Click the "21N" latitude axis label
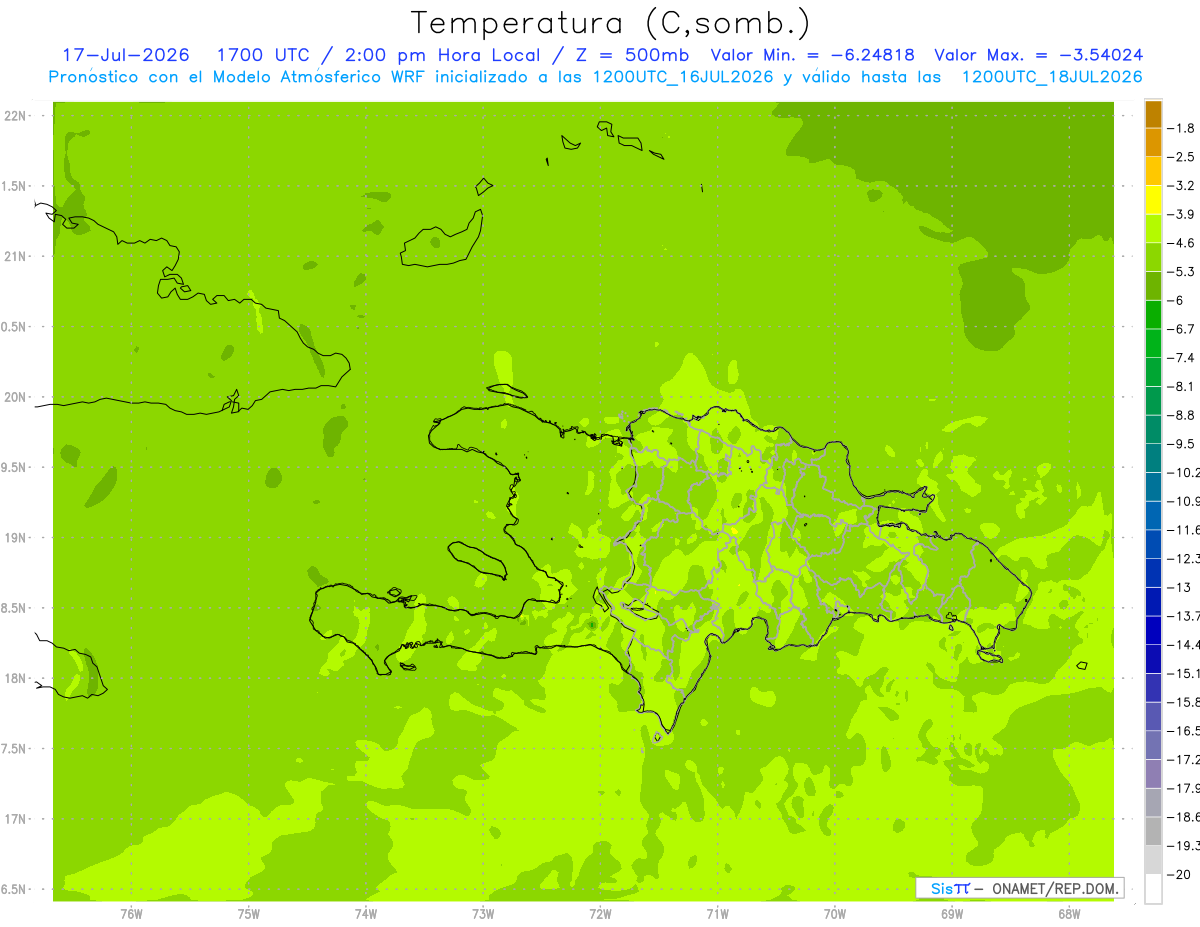Screen dimensions: 1200x927 pos(15,257)
